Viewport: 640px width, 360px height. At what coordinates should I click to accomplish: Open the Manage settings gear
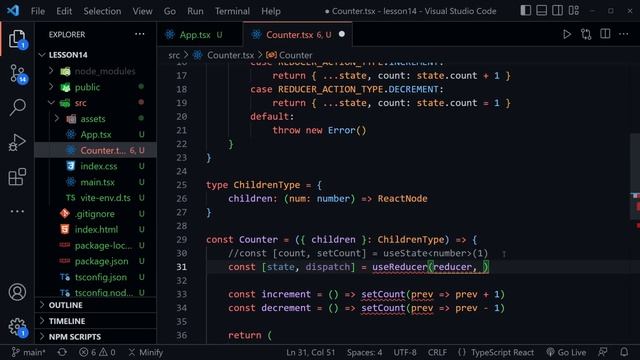(17, 327)
